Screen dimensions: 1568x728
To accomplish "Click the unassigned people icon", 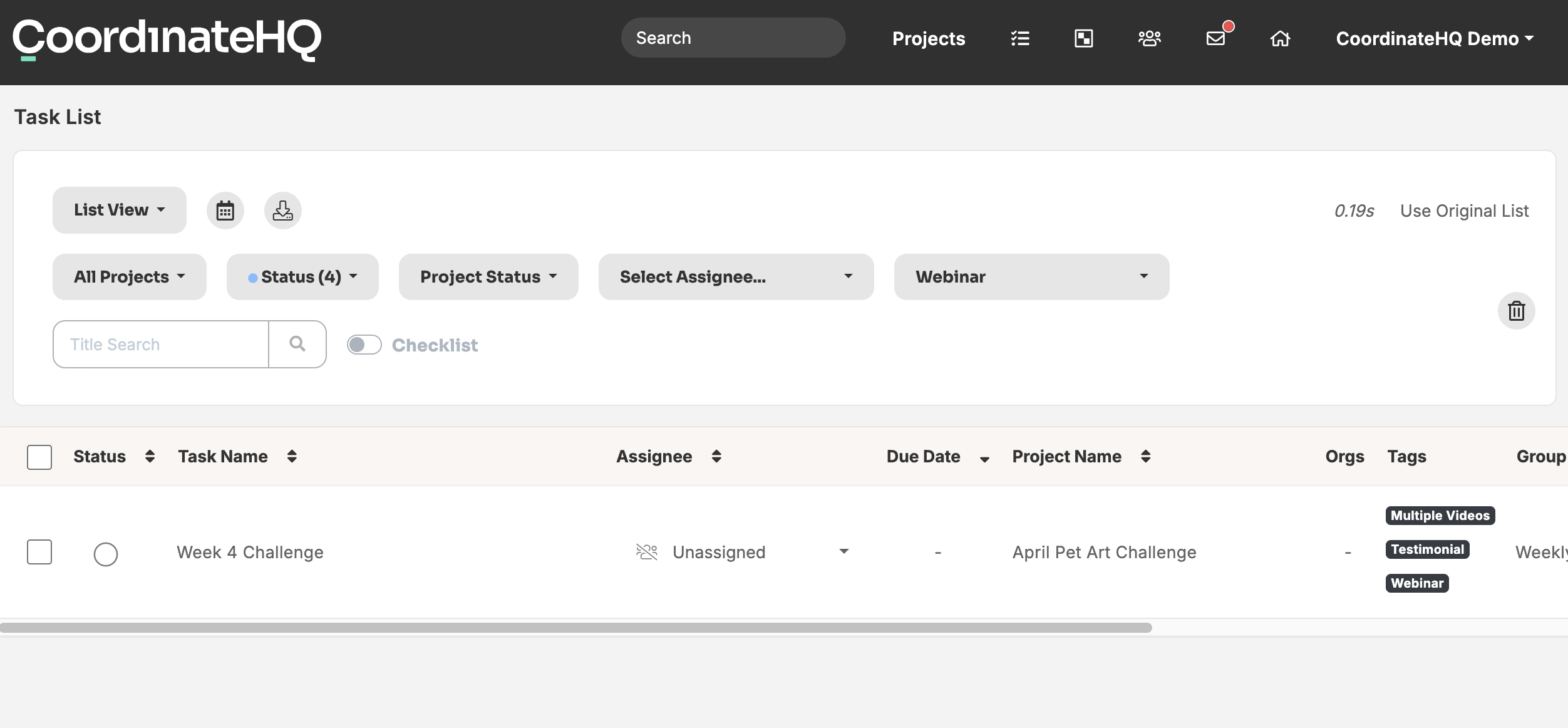I will (x=647, y=552).
